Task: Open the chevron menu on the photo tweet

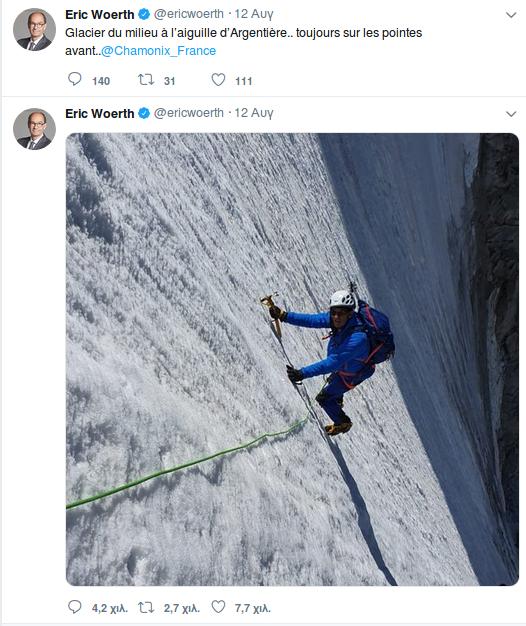Action: pyautogui.click(x=511, y=114)
